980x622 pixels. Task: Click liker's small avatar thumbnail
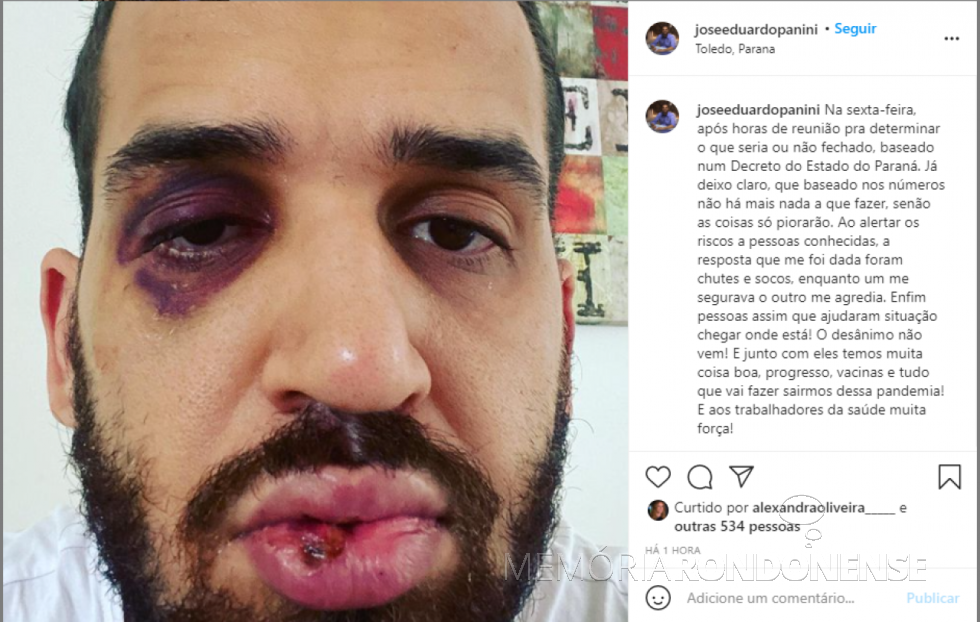(658, 510)
